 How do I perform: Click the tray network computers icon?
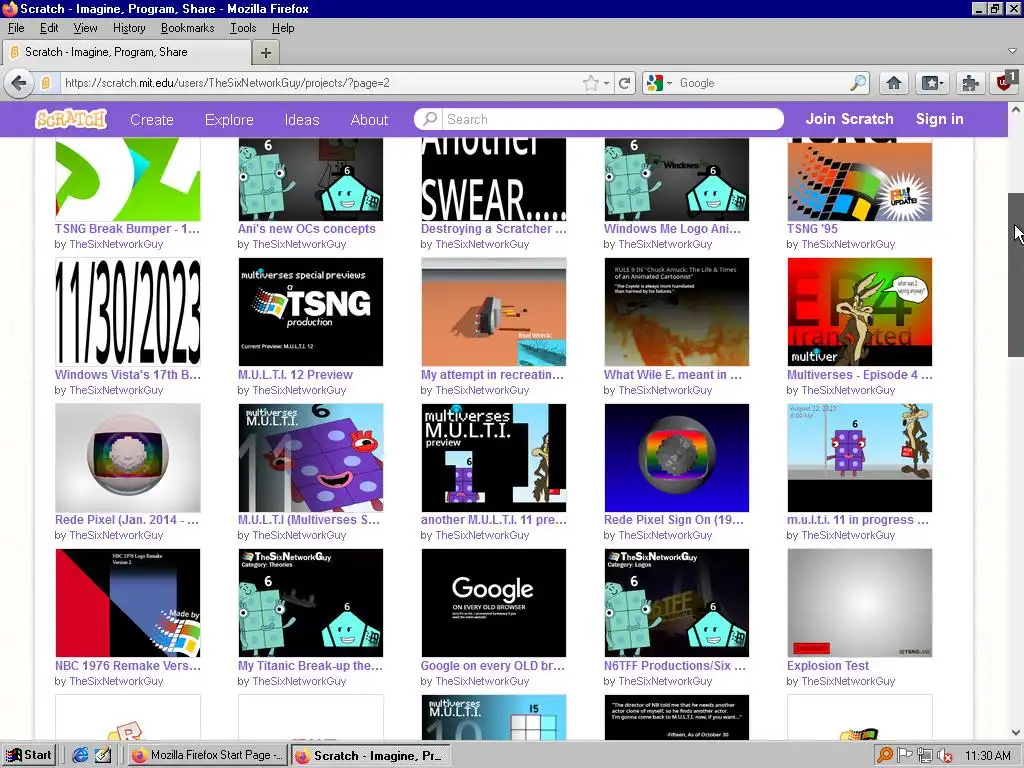[924, 756]
